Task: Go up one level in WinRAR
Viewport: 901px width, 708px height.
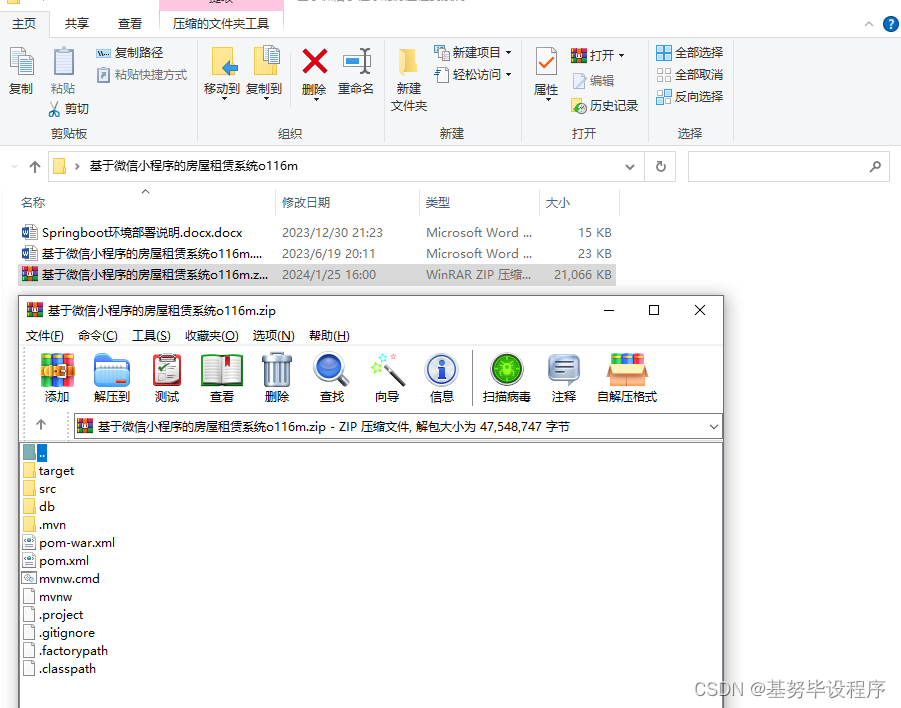Action: click(41, 425)
